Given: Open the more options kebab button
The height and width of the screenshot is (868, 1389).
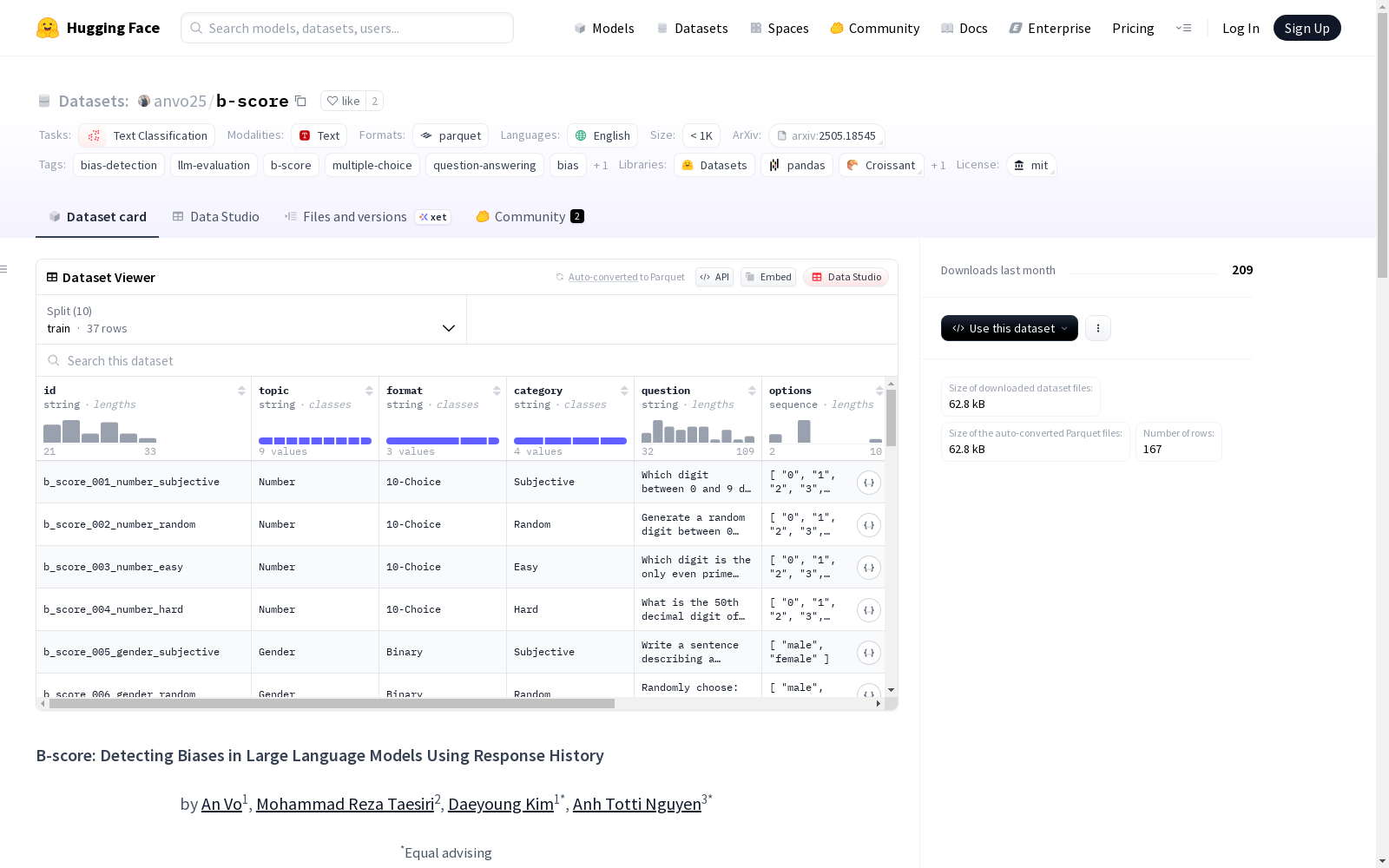Looking at the screenshot, I should click(1098, 328).
